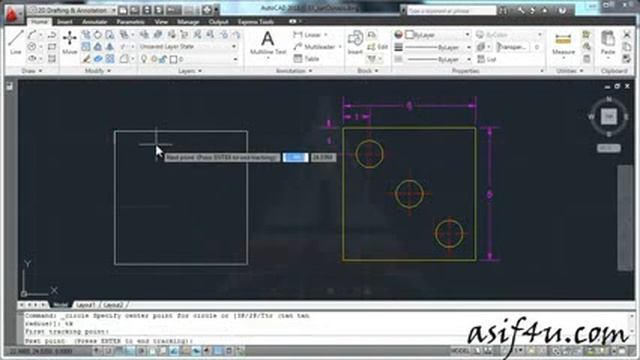The width and height of the screenshot is (640, 360).
Task: Expand the Utilities panel
Action: pos(569,71)
